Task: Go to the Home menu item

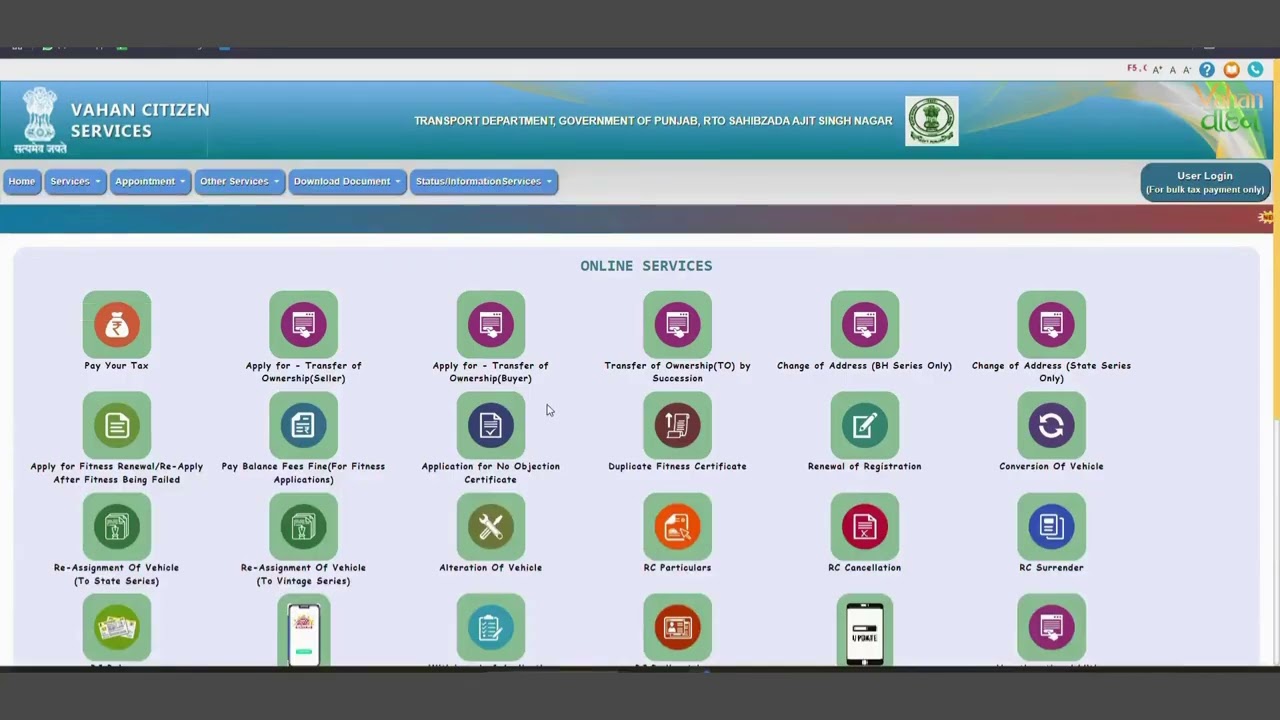Action: click(22, 181)
